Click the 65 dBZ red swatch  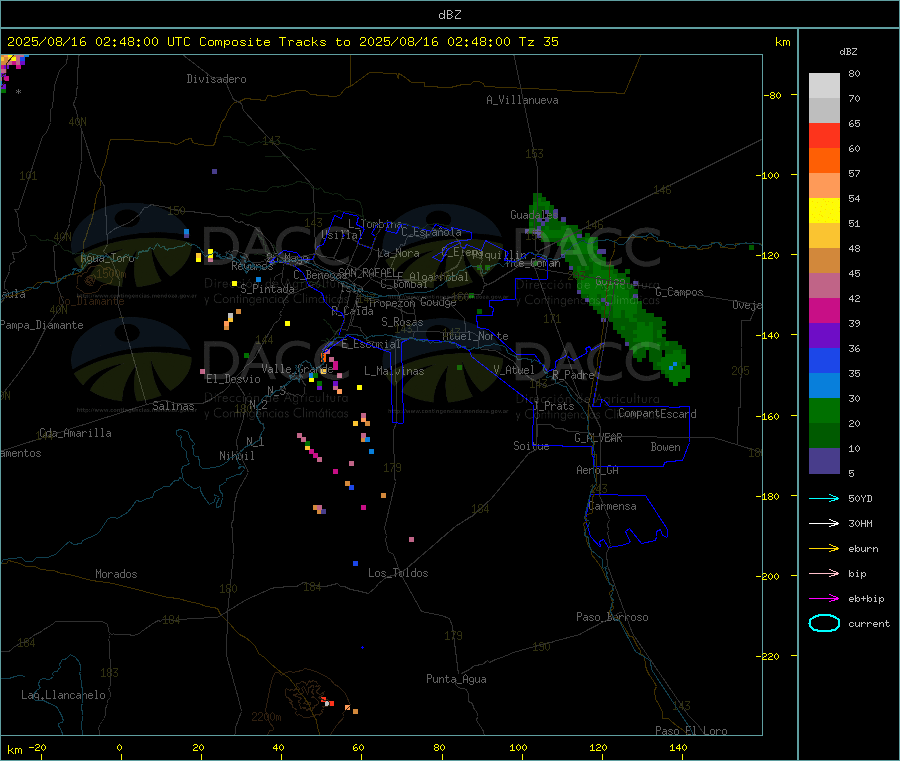tap(824, 135)
